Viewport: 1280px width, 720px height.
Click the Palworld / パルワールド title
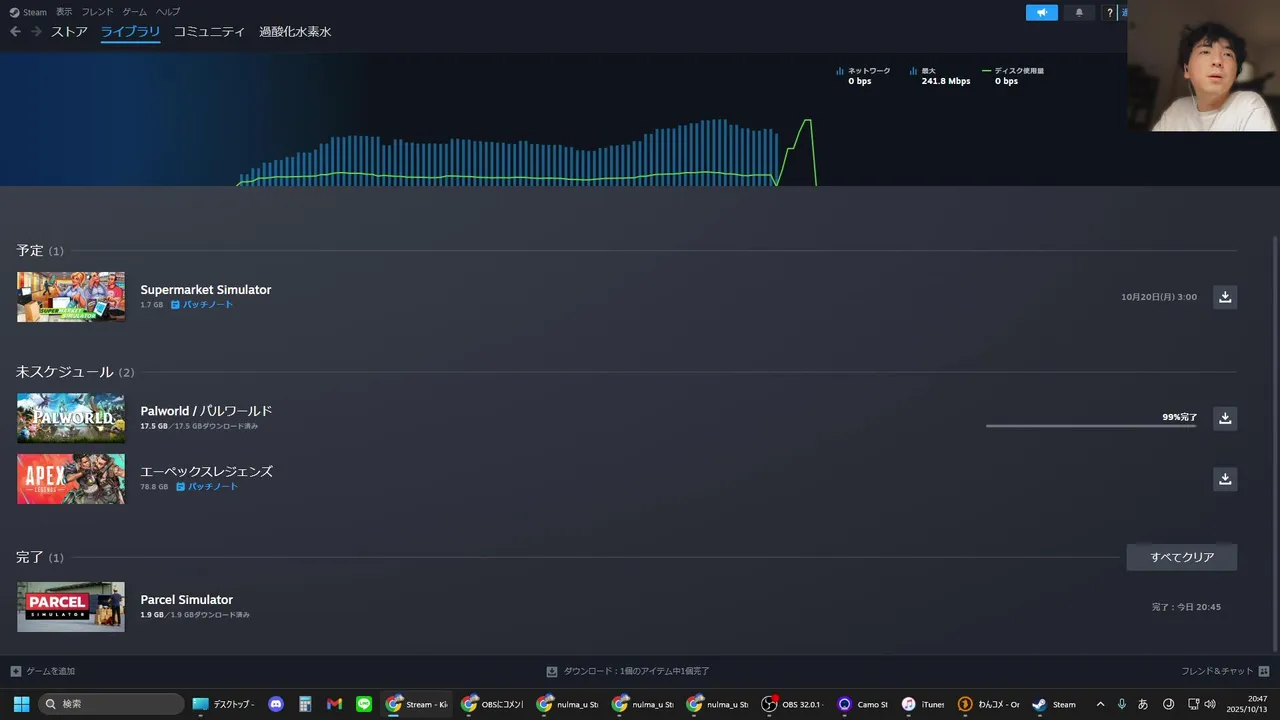(x=206, y=411)
